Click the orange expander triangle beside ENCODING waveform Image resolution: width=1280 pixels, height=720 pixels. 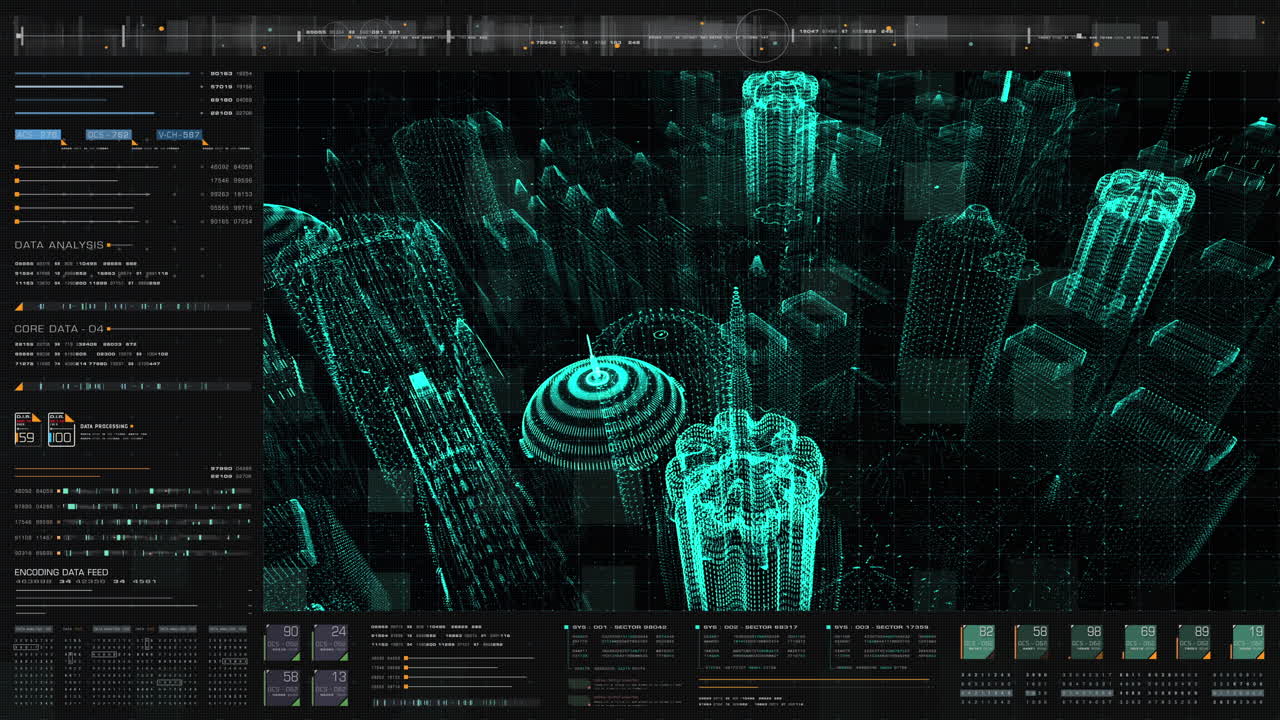point(19,389)
